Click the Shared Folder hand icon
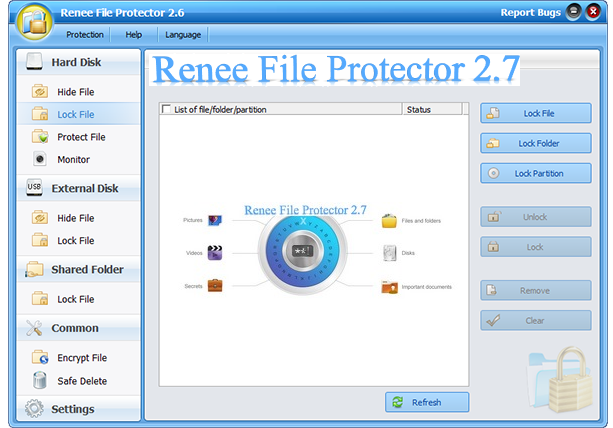 tap(34, 269)
